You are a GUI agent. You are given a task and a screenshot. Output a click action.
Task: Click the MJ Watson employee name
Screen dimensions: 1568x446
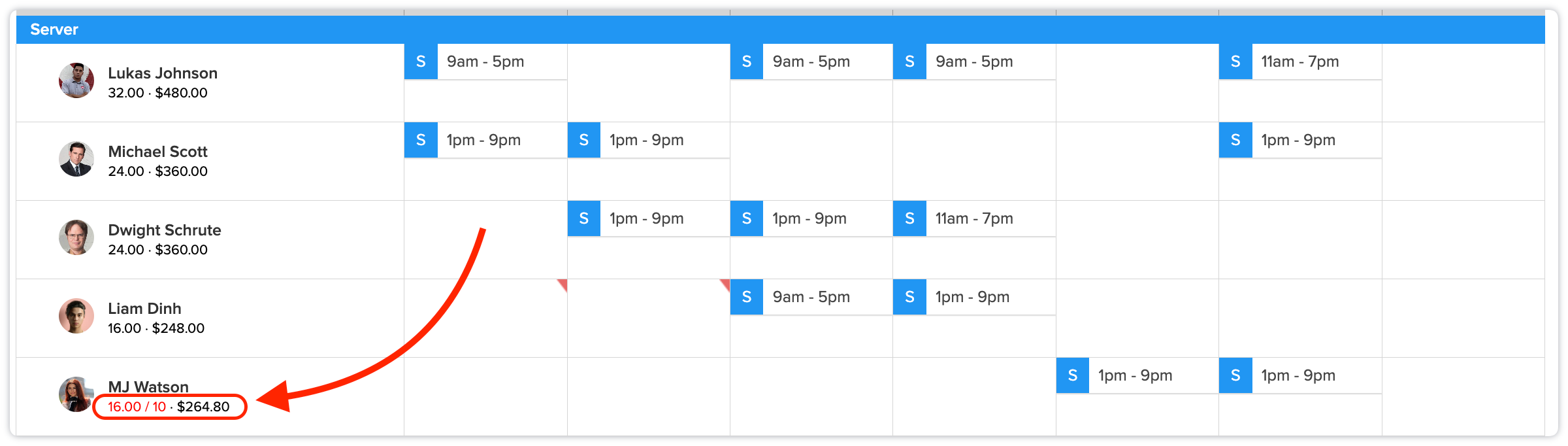click(148, 386)
